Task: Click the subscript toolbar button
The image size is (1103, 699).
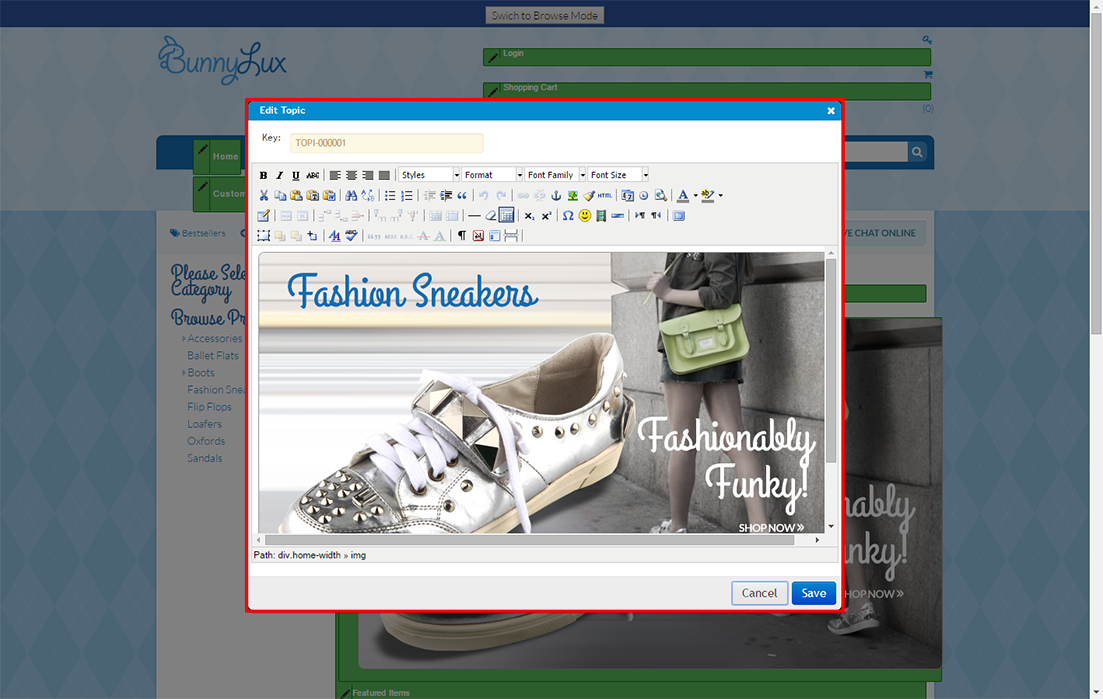Action: point(530,216)
